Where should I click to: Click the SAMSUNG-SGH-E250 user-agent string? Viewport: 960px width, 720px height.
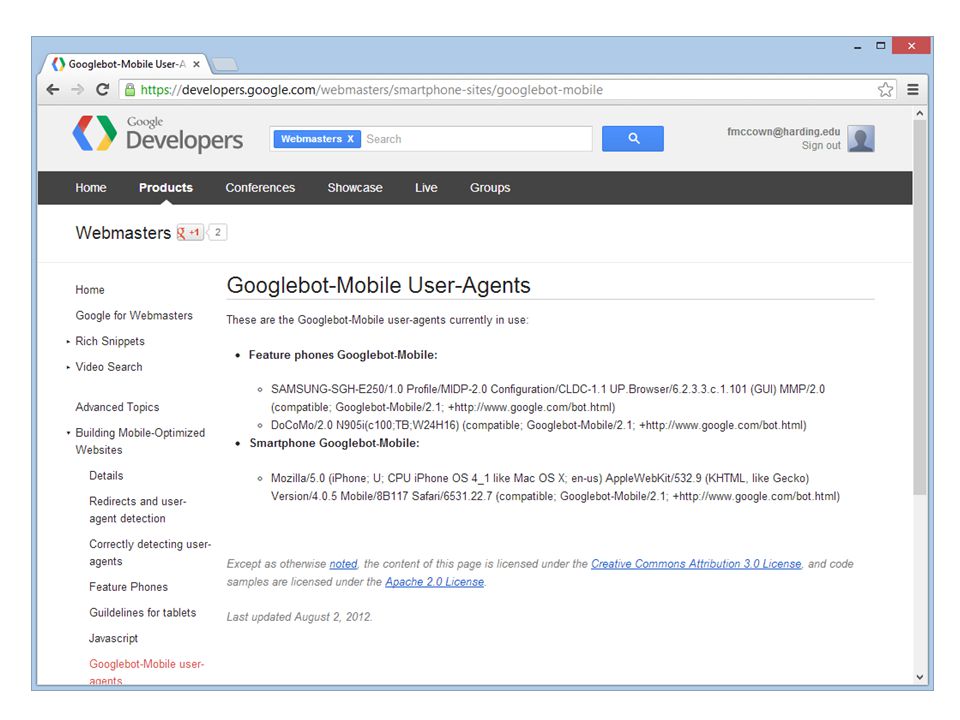click(548, 398)
